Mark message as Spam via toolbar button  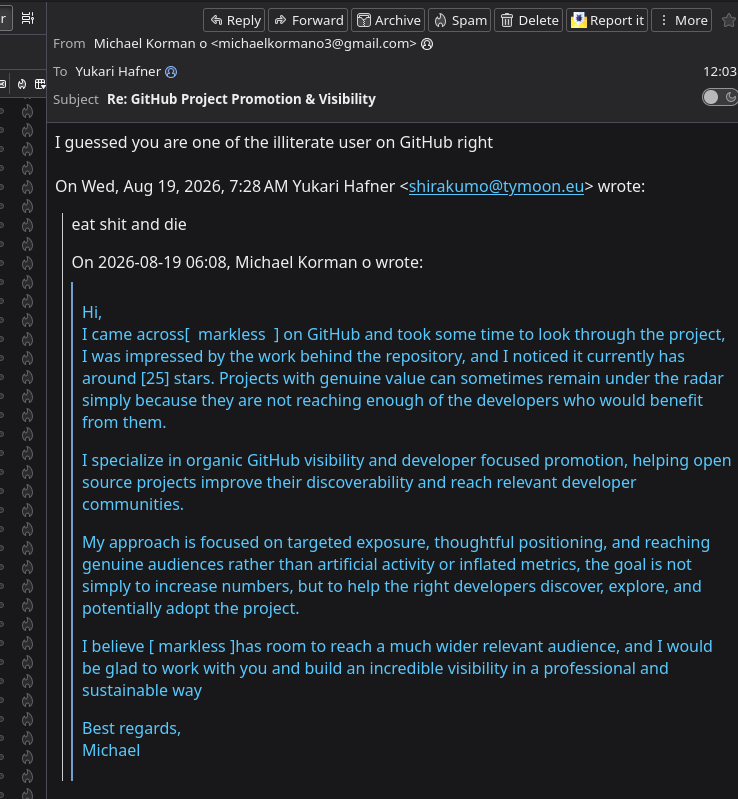pyautogui.click(x=459, y=20)
